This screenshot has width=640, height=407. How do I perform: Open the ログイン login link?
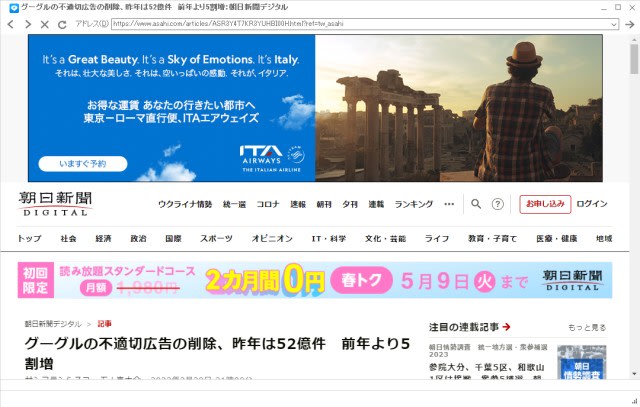(x=592, y=204)
